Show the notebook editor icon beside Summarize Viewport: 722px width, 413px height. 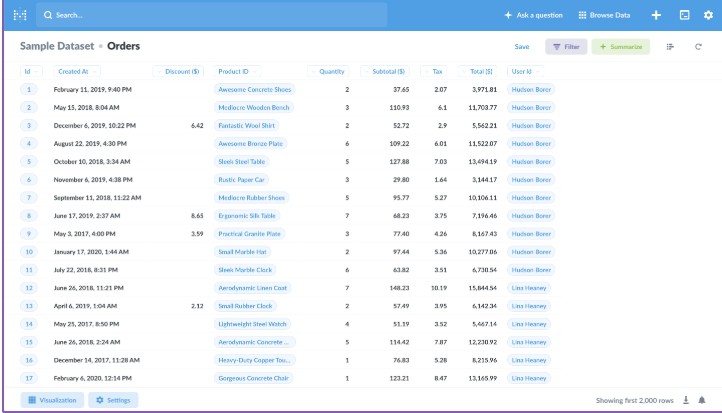670,47
